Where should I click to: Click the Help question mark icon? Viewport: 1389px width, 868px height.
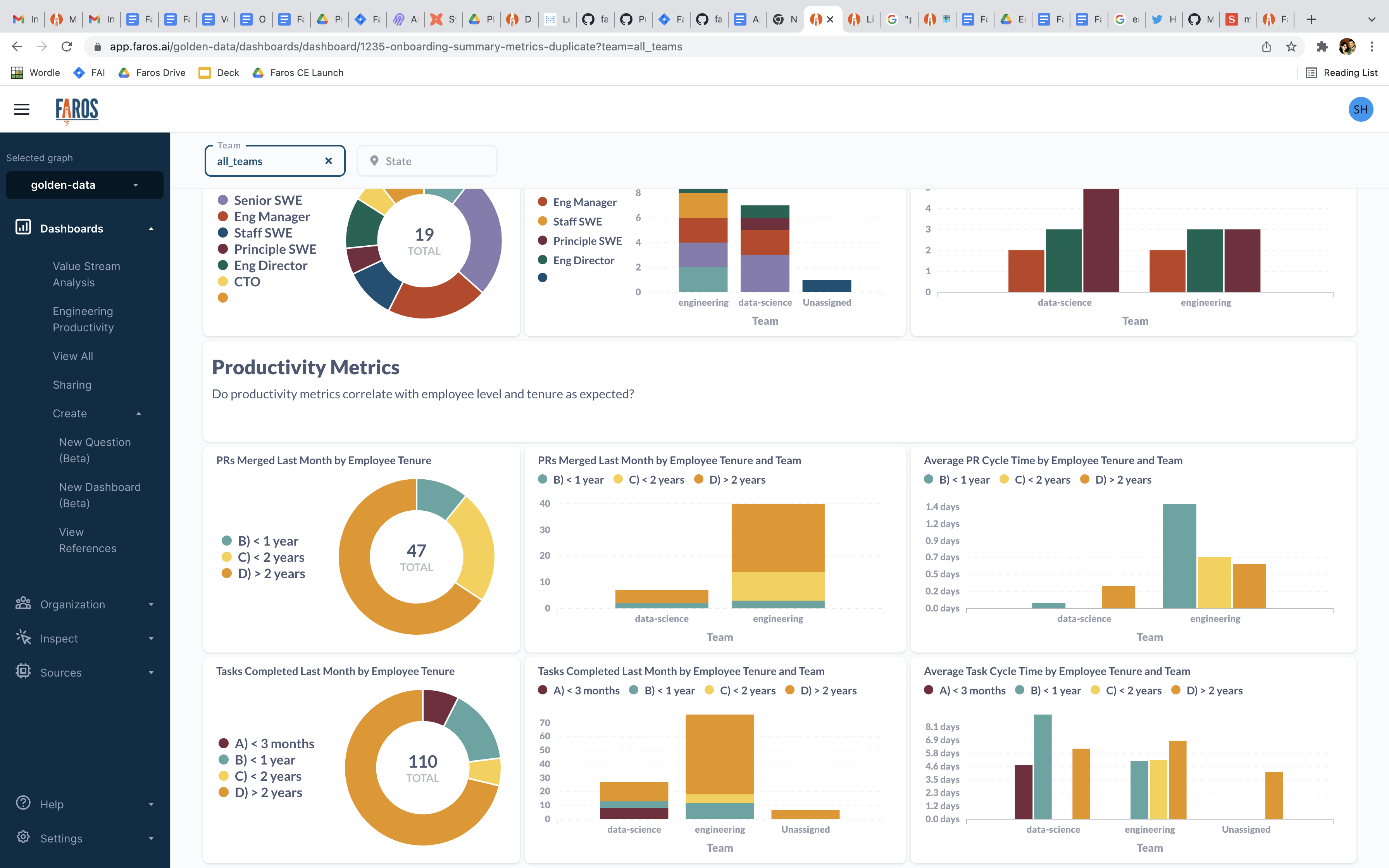23,804
